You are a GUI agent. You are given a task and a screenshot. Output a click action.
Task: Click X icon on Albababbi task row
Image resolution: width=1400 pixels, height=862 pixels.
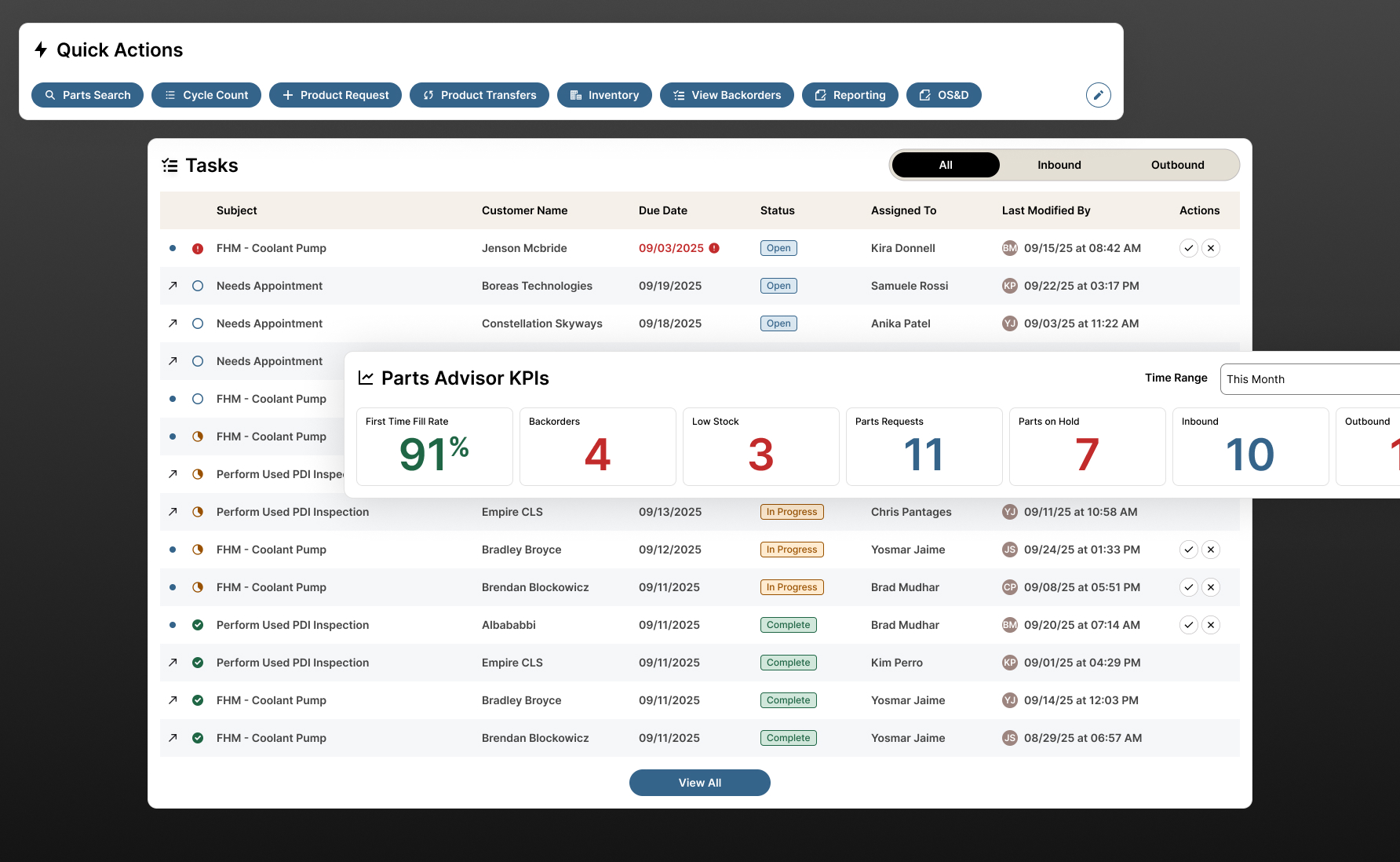pos(1211,625)
